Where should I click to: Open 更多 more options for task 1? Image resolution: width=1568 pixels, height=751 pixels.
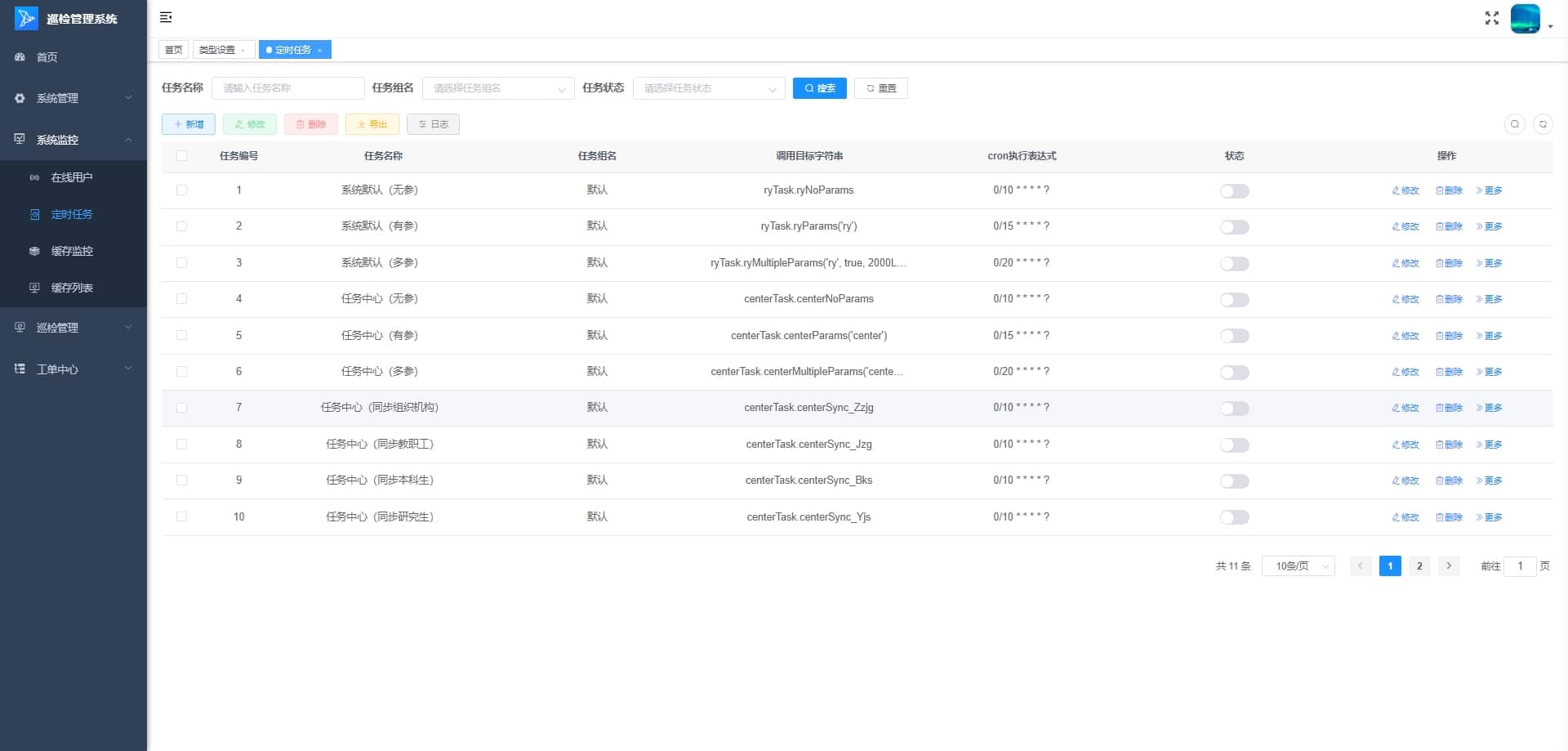click(x=1490, y=190)
